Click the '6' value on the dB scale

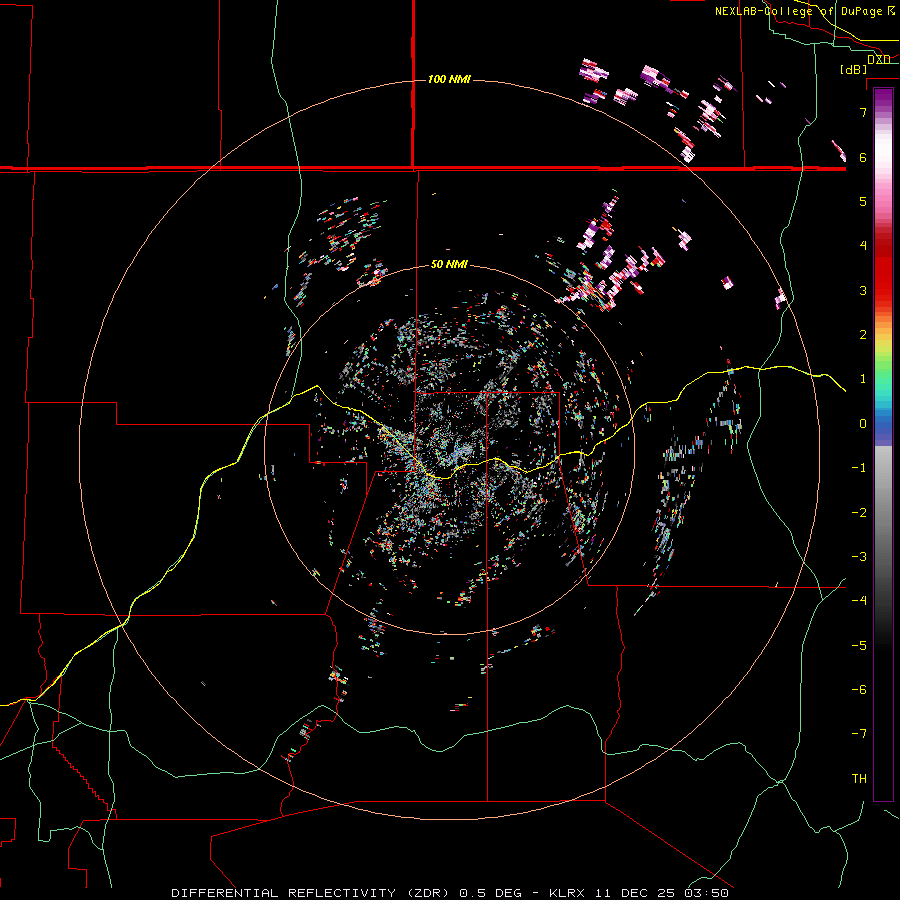click(863, 157)
